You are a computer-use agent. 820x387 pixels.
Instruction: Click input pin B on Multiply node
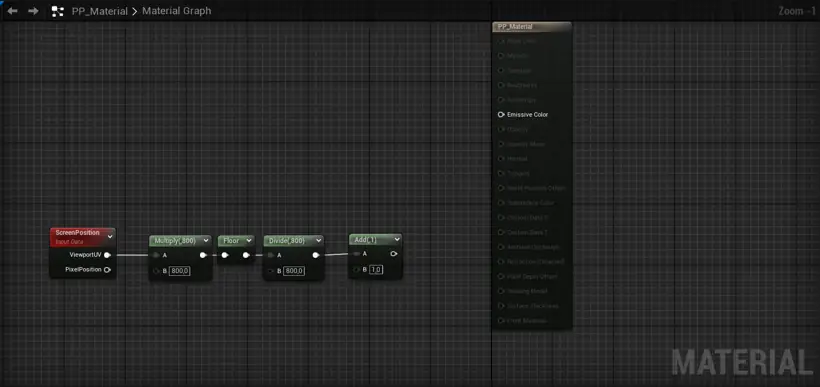coord(156,270)
